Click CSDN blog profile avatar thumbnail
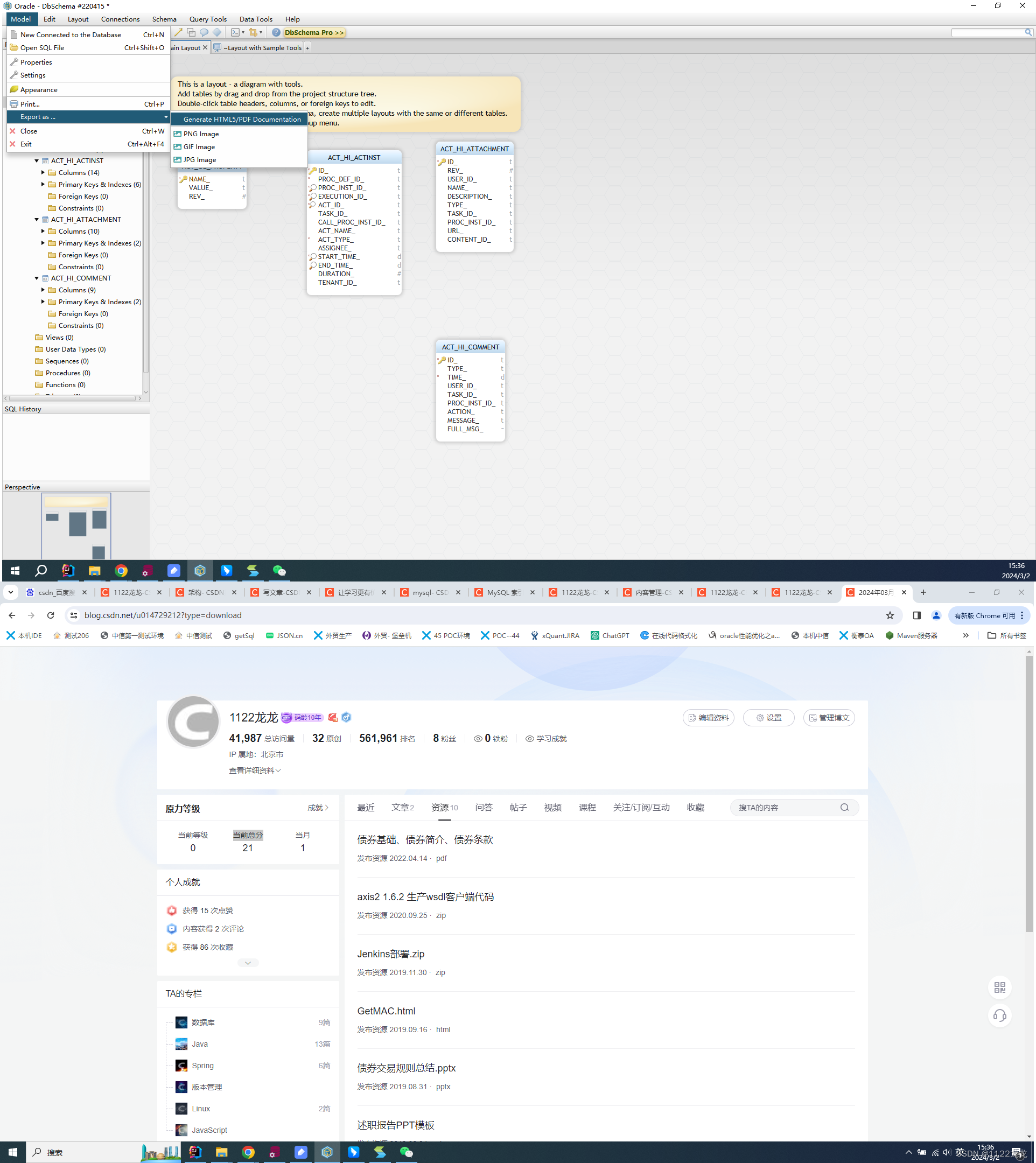Viewport: 1036px width, 1163px height. tap(192, 719)
